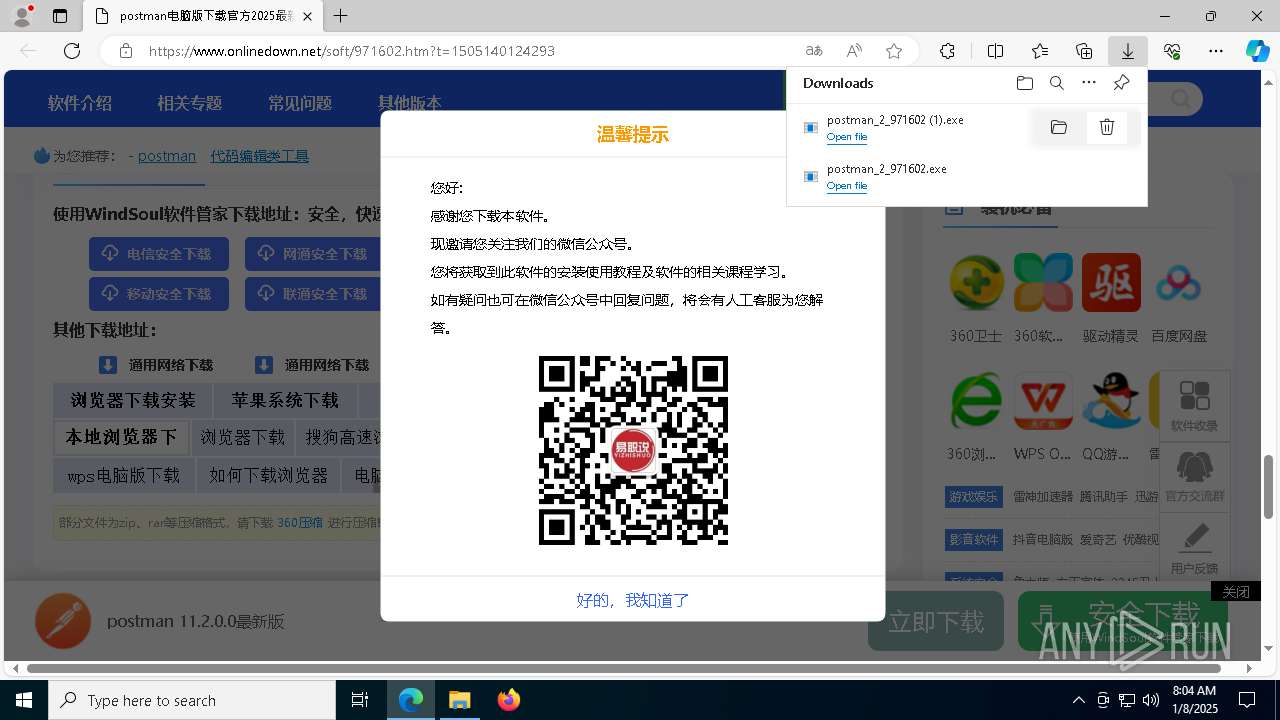The height and width of the screenshot is (720, 1280).
Task: Click the first 通用网络下载 link
Action: tap(156, 365)
